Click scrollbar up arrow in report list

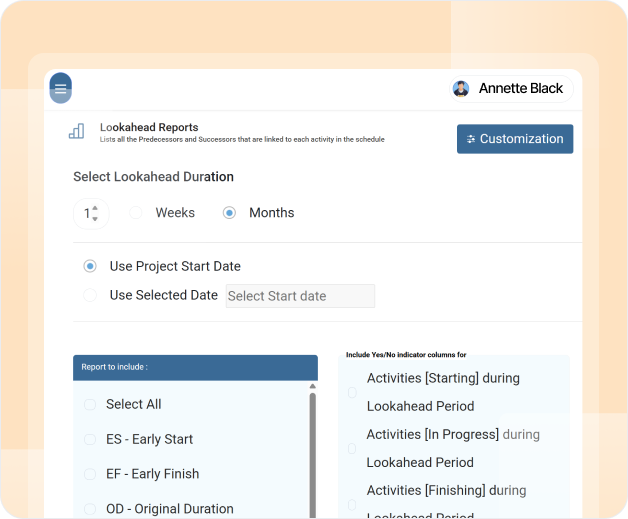(313, 386)
